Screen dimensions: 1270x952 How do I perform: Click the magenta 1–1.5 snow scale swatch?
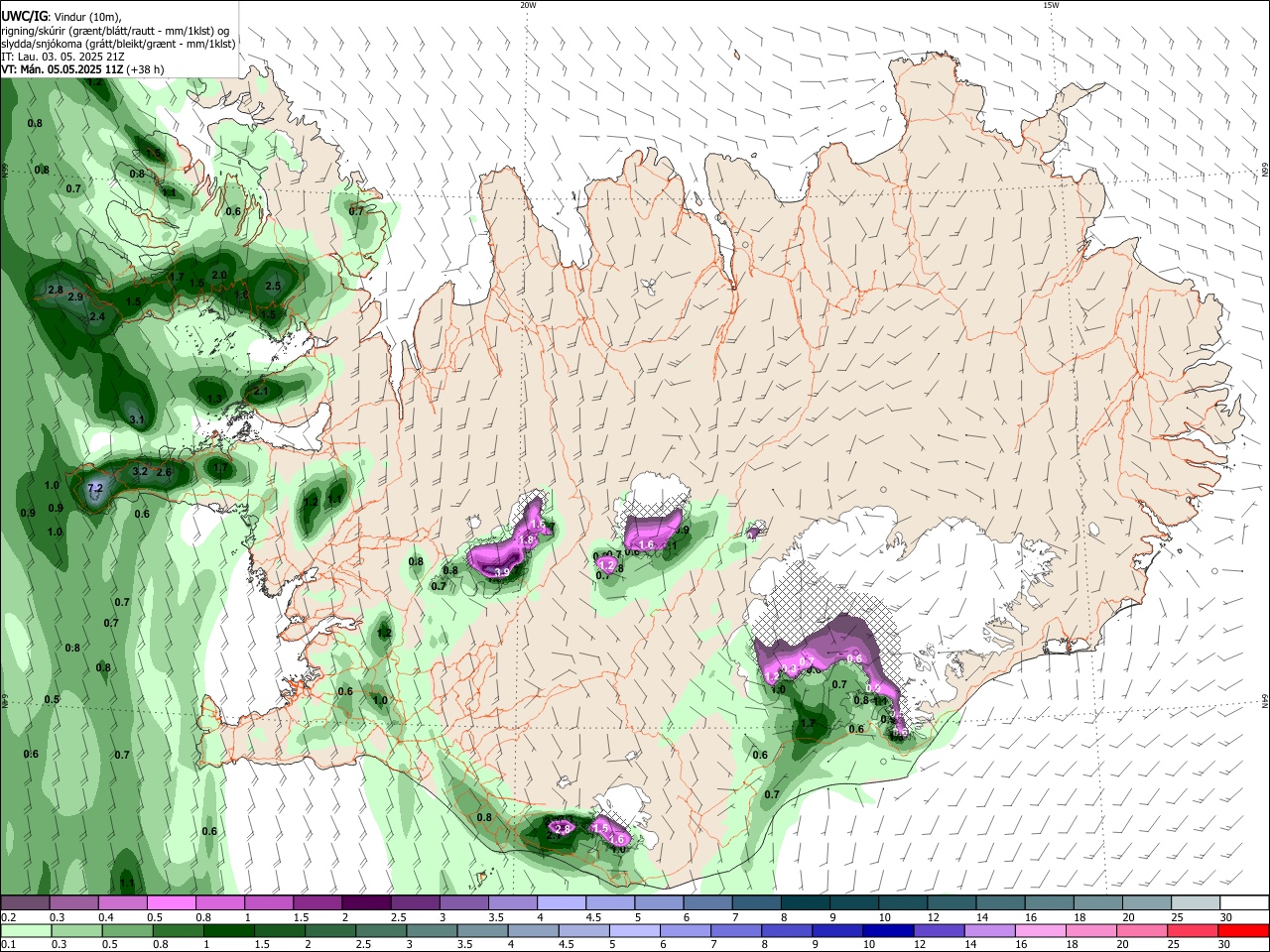(x=268, y=902)
